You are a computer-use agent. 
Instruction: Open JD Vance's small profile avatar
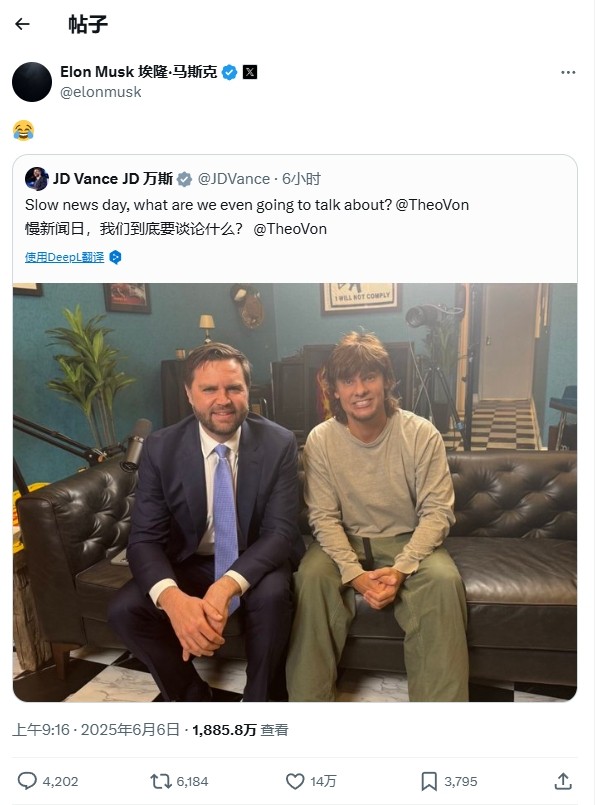[x=36, y=179]
